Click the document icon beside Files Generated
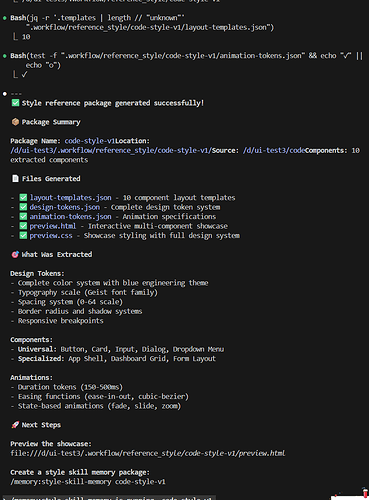Image resolution: width=369 pixels, height=500 pixels. [15, 179]
